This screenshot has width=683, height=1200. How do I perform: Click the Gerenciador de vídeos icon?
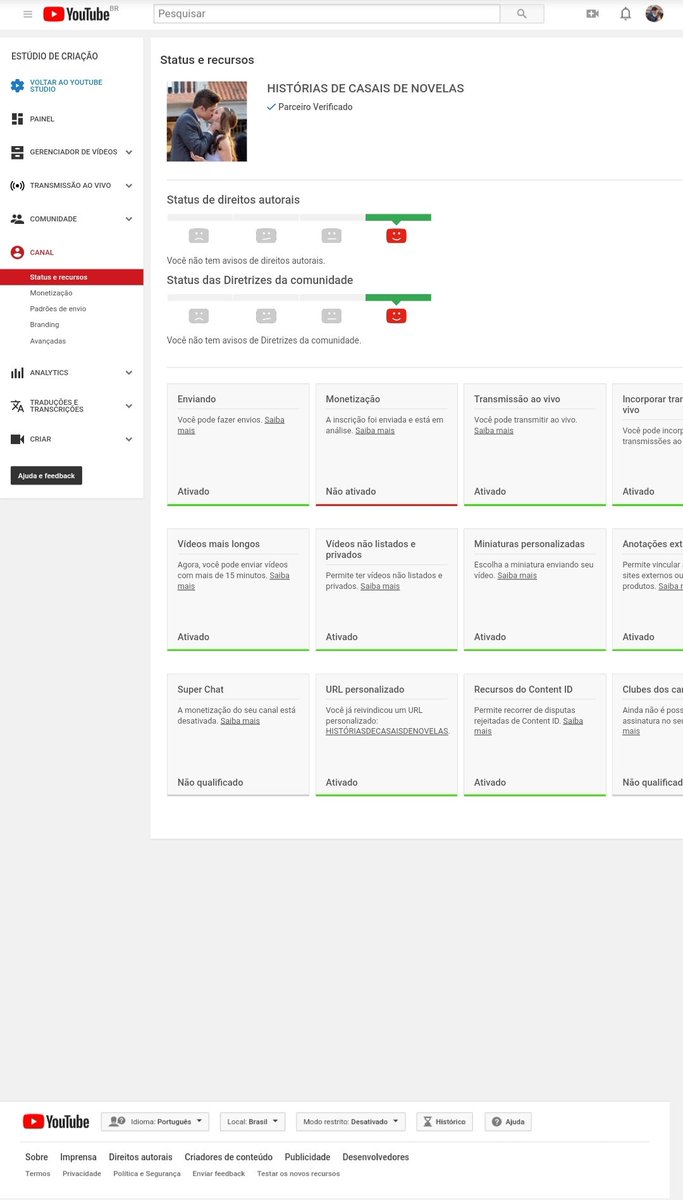(x=17, y=152)
